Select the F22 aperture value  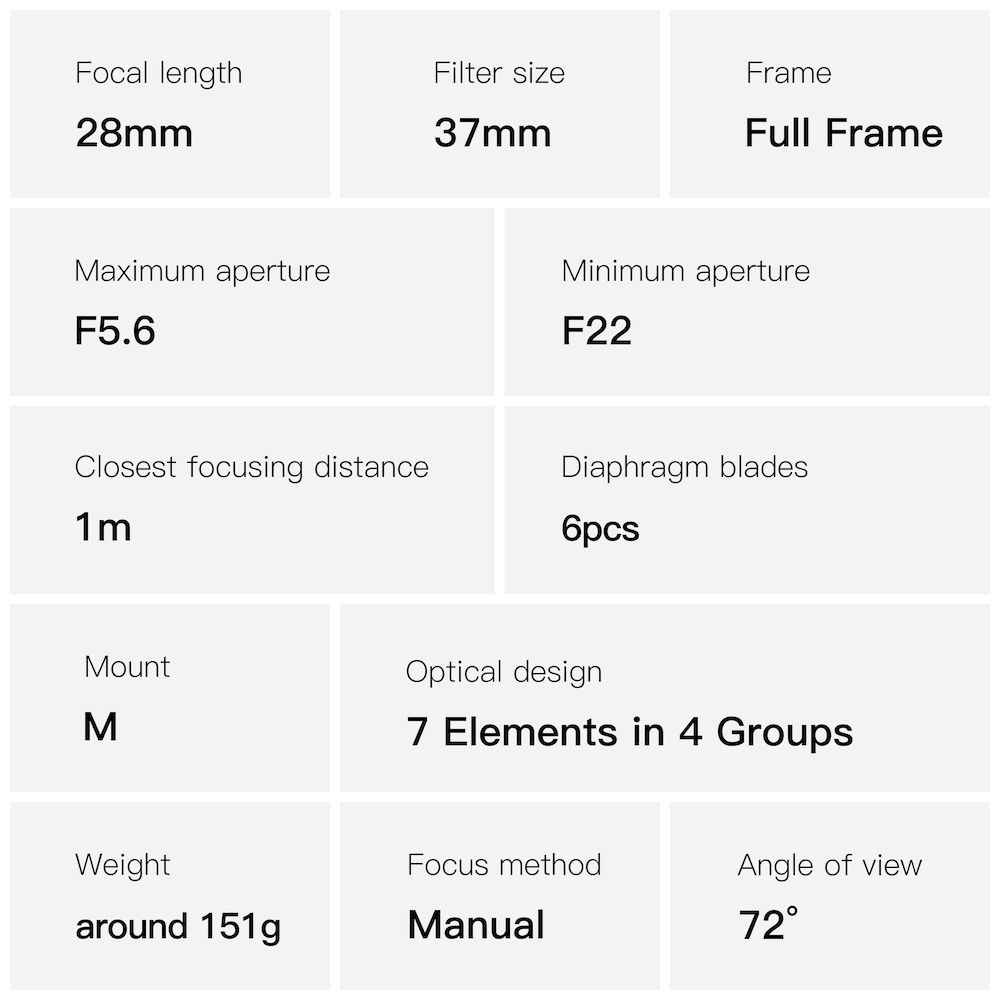596,331
